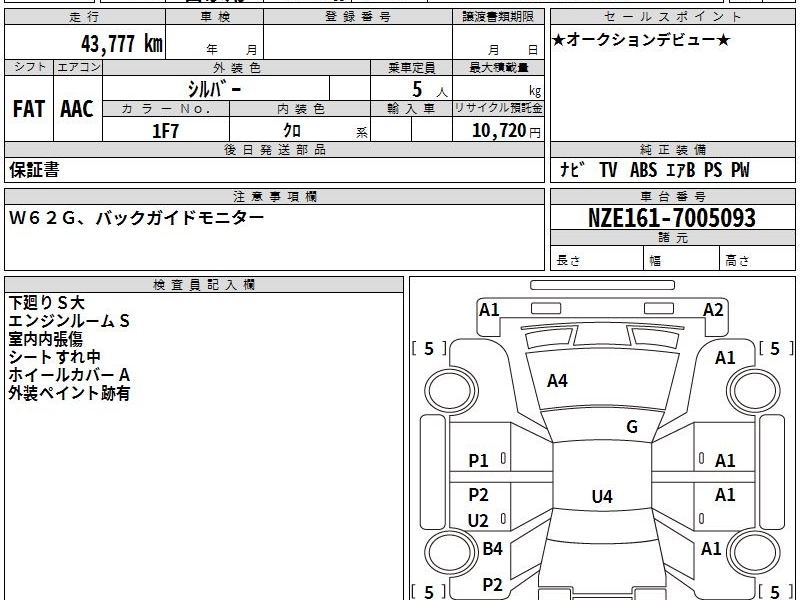This screenshot has height=600, width=800.
Task: Select the 乗車定員 header
Action: point(411,67)
